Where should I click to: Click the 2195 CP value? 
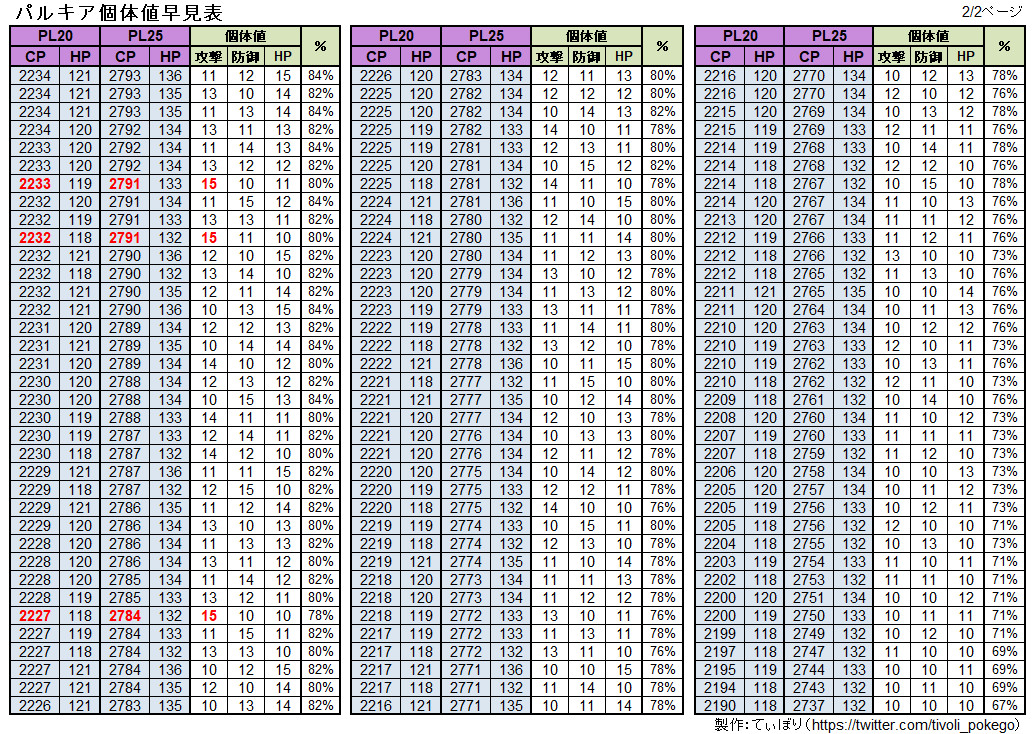tap(720, 670)
